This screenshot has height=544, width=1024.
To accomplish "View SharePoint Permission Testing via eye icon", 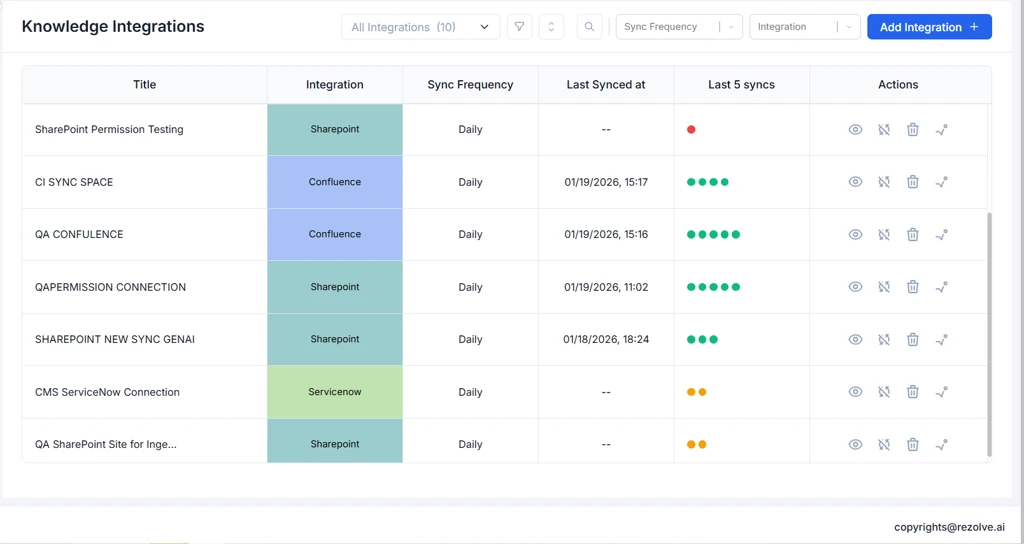I will coord(855,130).
